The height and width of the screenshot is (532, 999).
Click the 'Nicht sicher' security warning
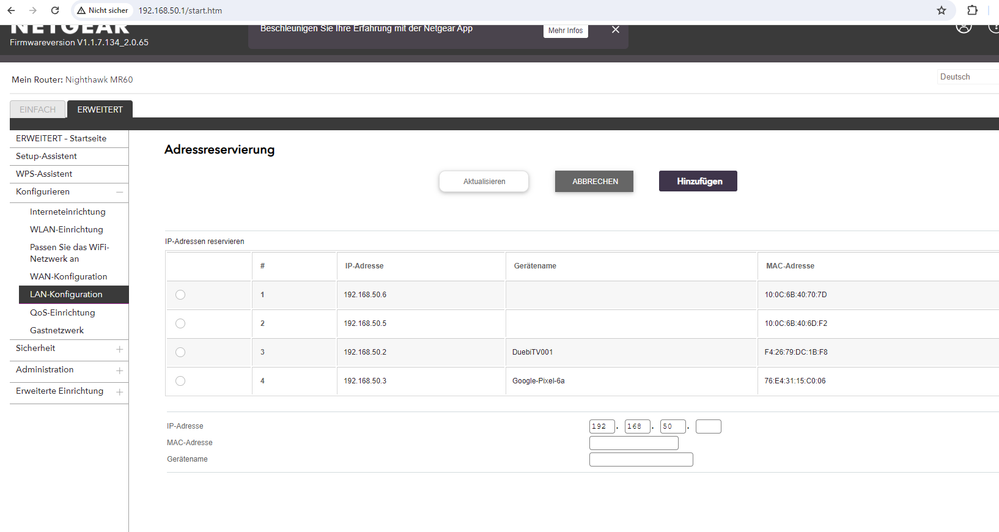point(103,10)
